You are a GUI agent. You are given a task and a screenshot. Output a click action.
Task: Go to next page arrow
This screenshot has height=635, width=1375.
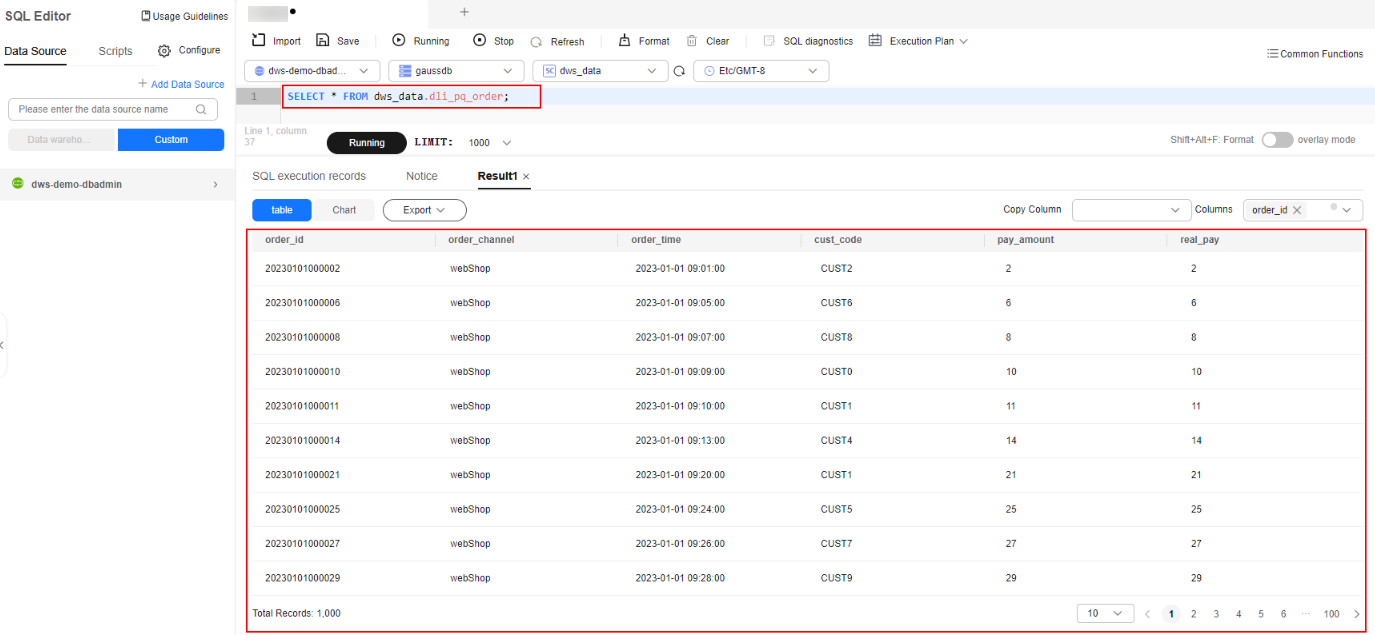pos(1357,614)
